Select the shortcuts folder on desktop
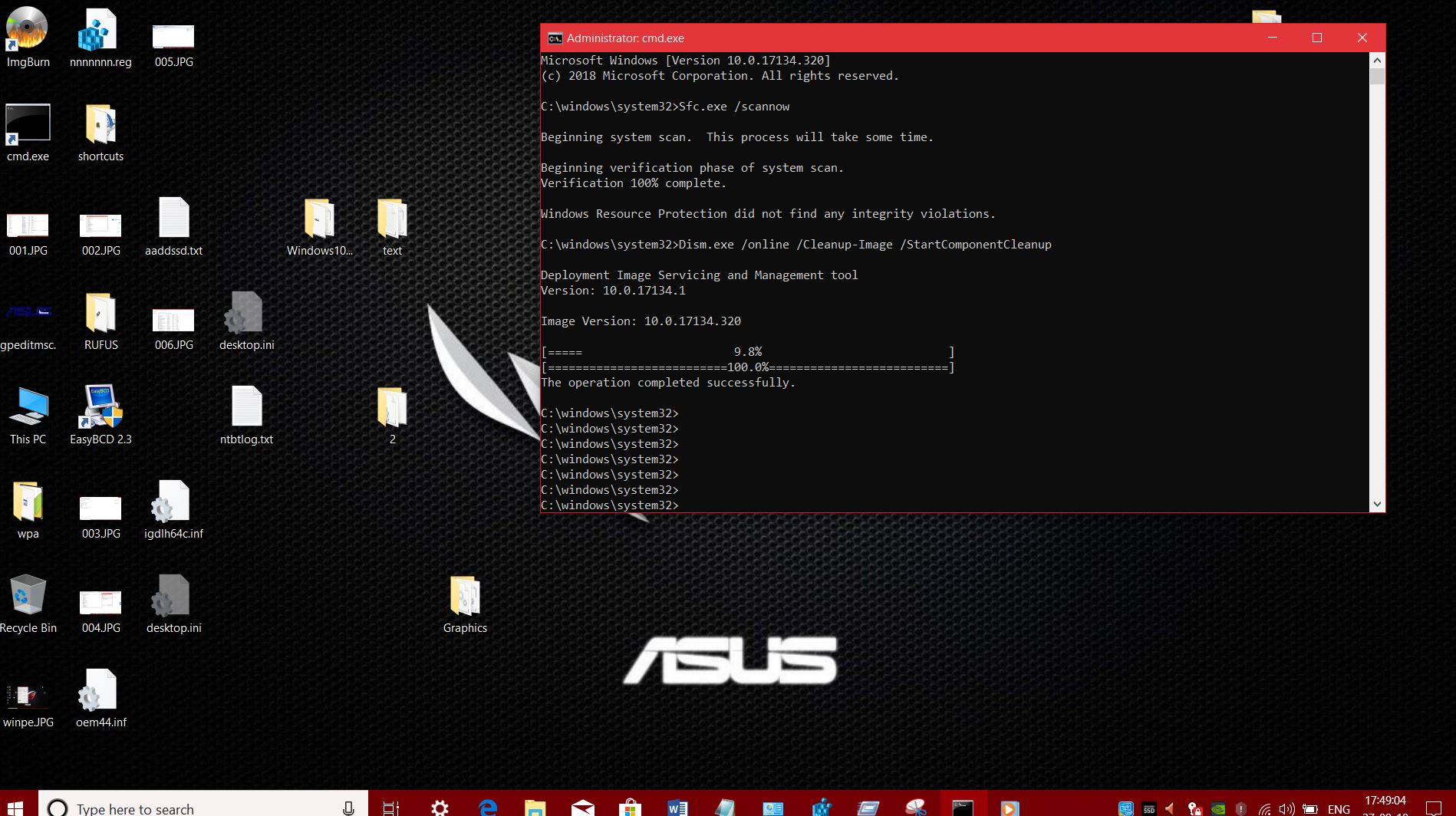Image resolution: width=1456 pixels, height=816 pixels. pyautogui.click(x=100, y=132)
